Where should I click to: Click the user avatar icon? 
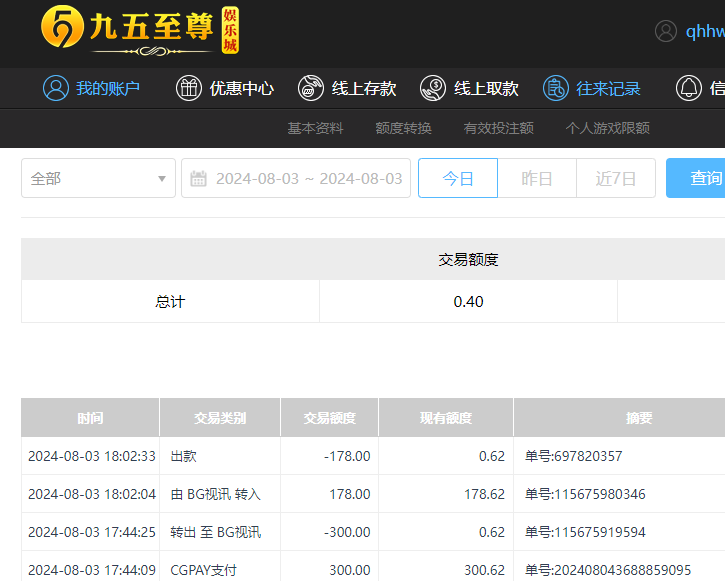click(666, 31)
